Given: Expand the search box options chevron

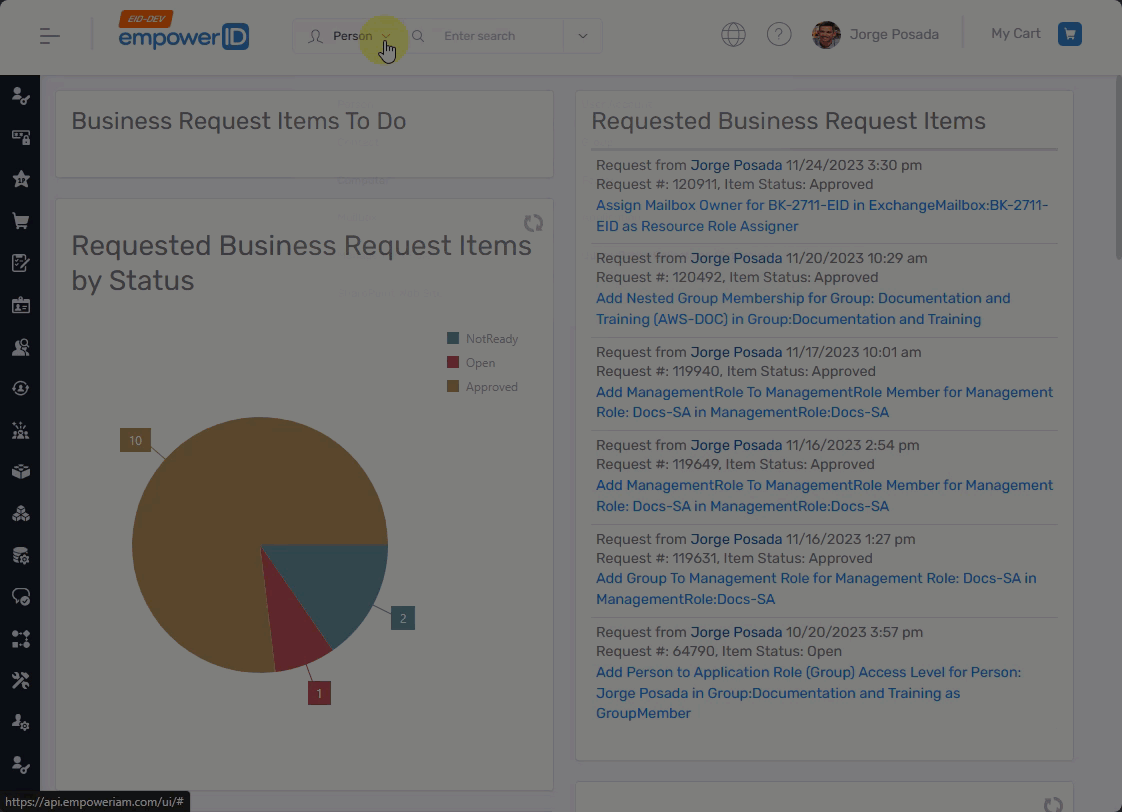Looking at the screenshot, I should (582, 36).
